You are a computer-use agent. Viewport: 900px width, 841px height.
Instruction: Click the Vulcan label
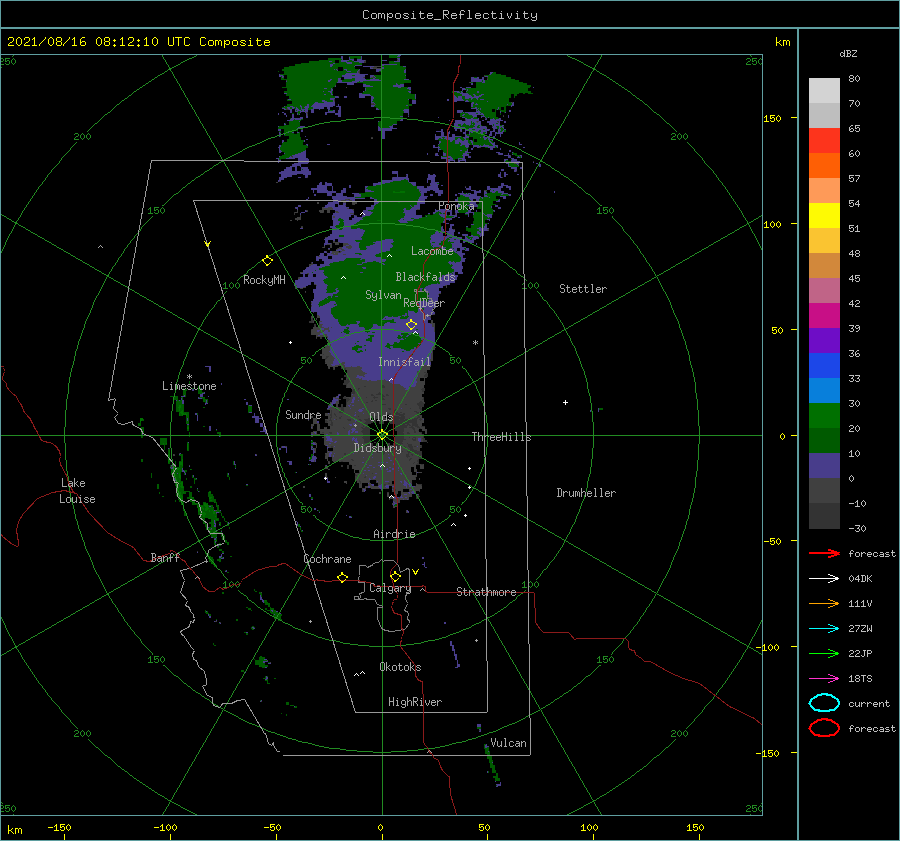coord(509,743)
